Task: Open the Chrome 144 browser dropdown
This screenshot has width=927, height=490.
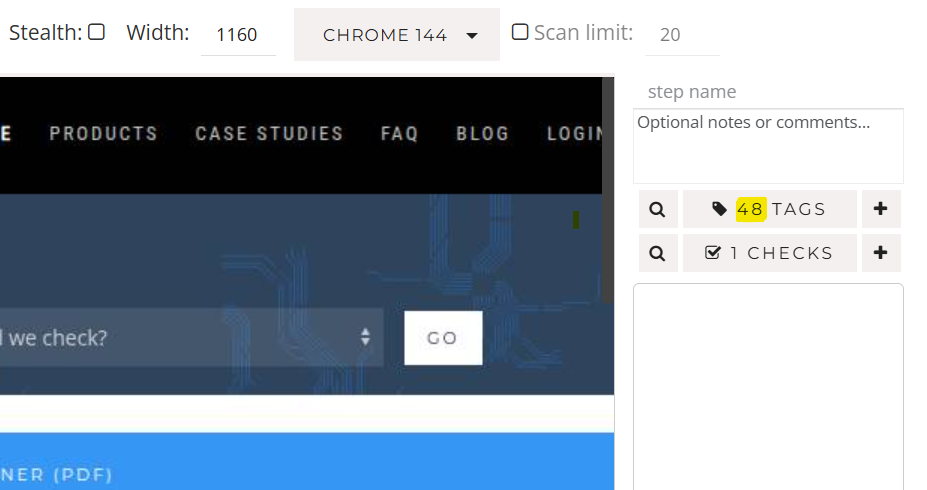Action: (397, 35)
